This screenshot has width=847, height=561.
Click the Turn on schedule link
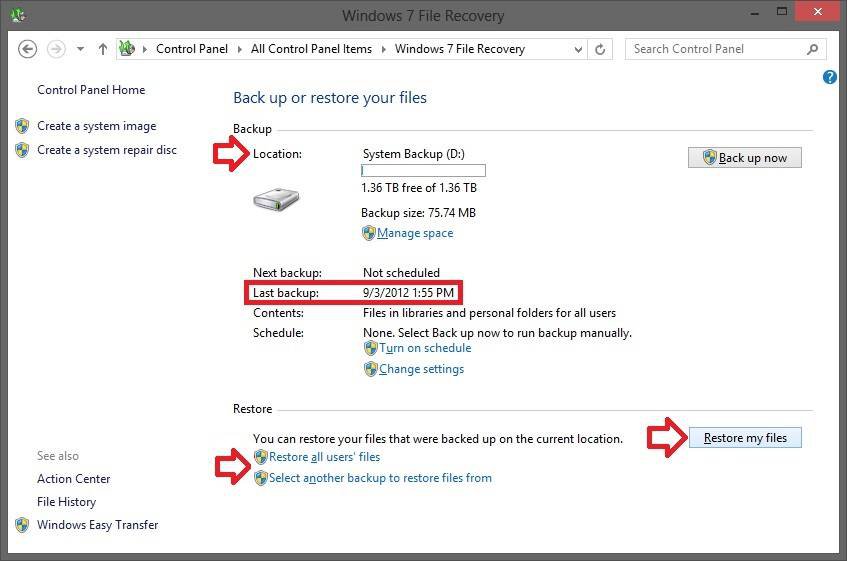tap(425, 348)
